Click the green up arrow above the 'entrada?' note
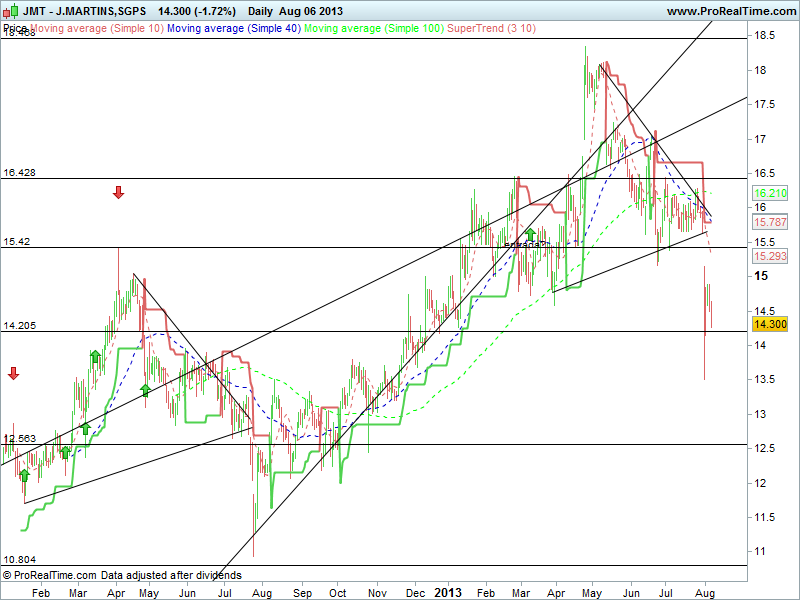This screenshot has width=800, height=600. 531,234
